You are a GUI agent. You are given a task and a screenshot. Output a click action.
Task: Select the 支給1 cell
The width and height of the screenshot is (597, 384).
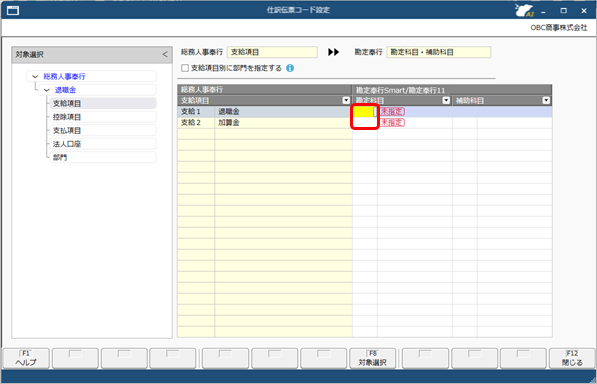pos(196,112)
